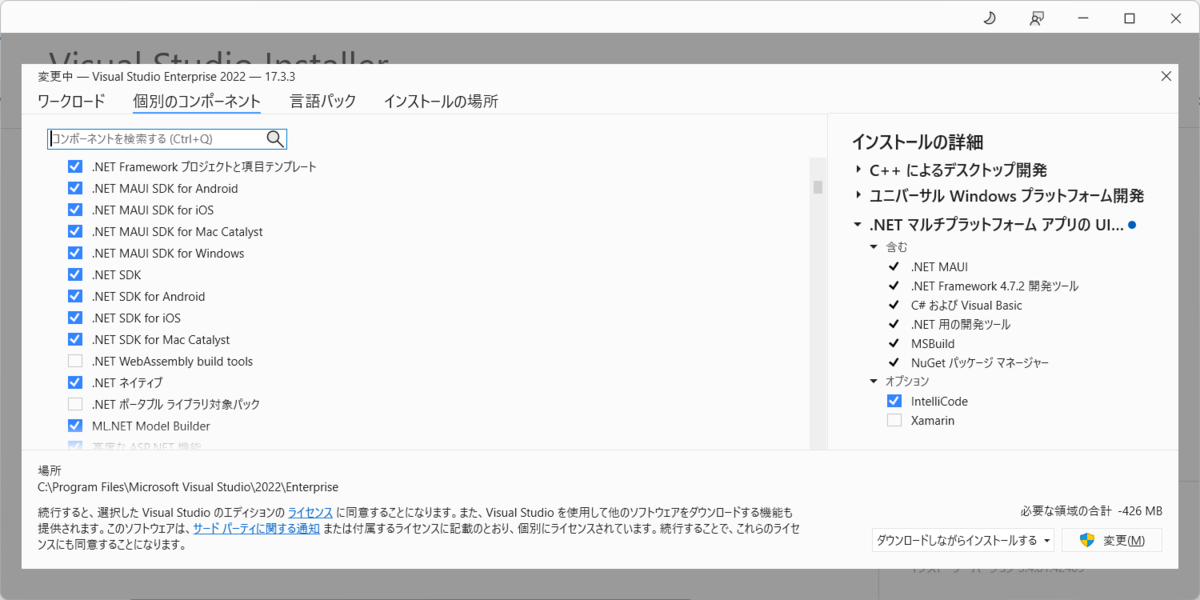Click the shield icon on the 変更 button
The image size is (1200, 600).
click(x=1087, y=540)
